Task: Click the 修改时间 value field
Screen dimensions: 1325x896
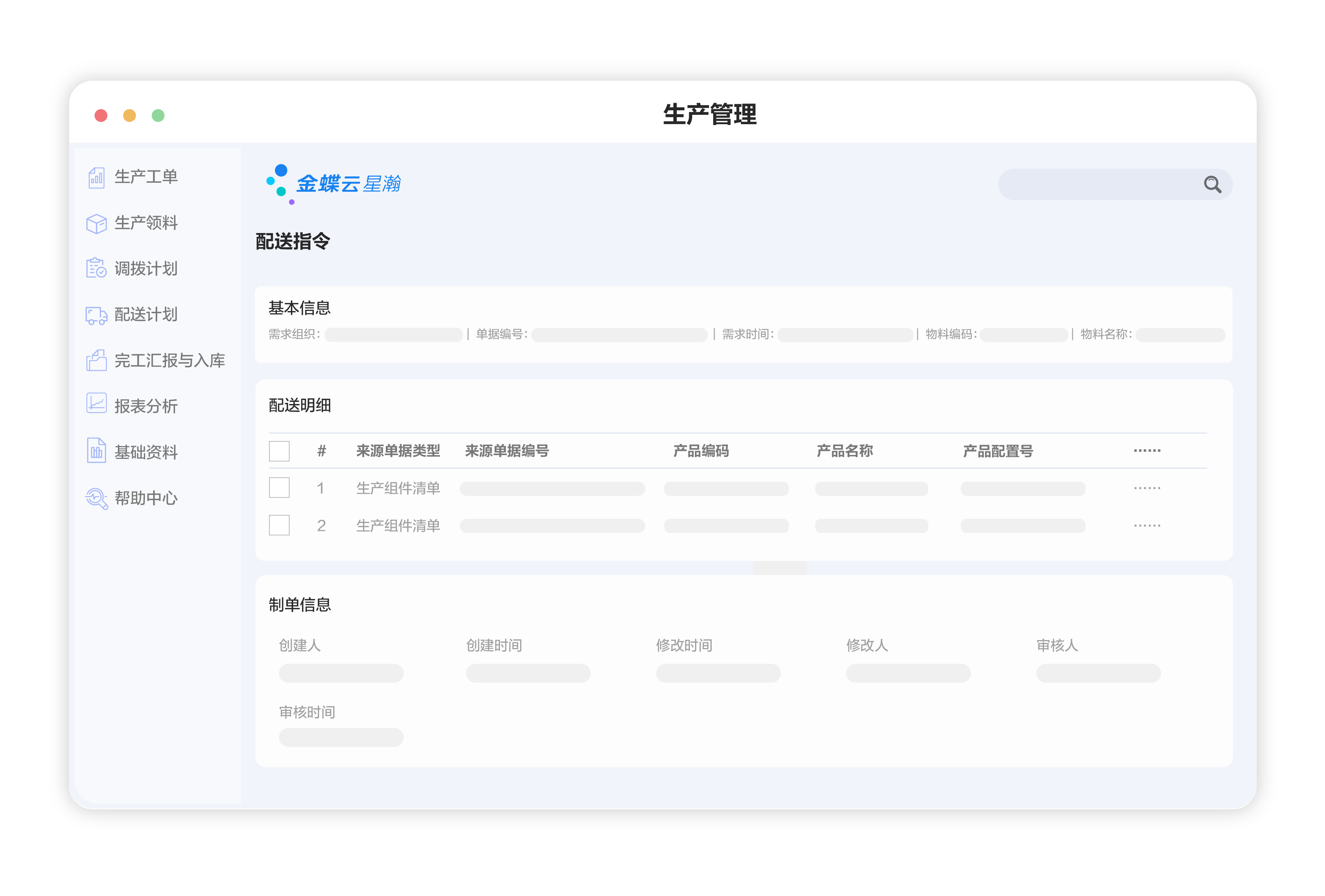Action: coord(718,673)
